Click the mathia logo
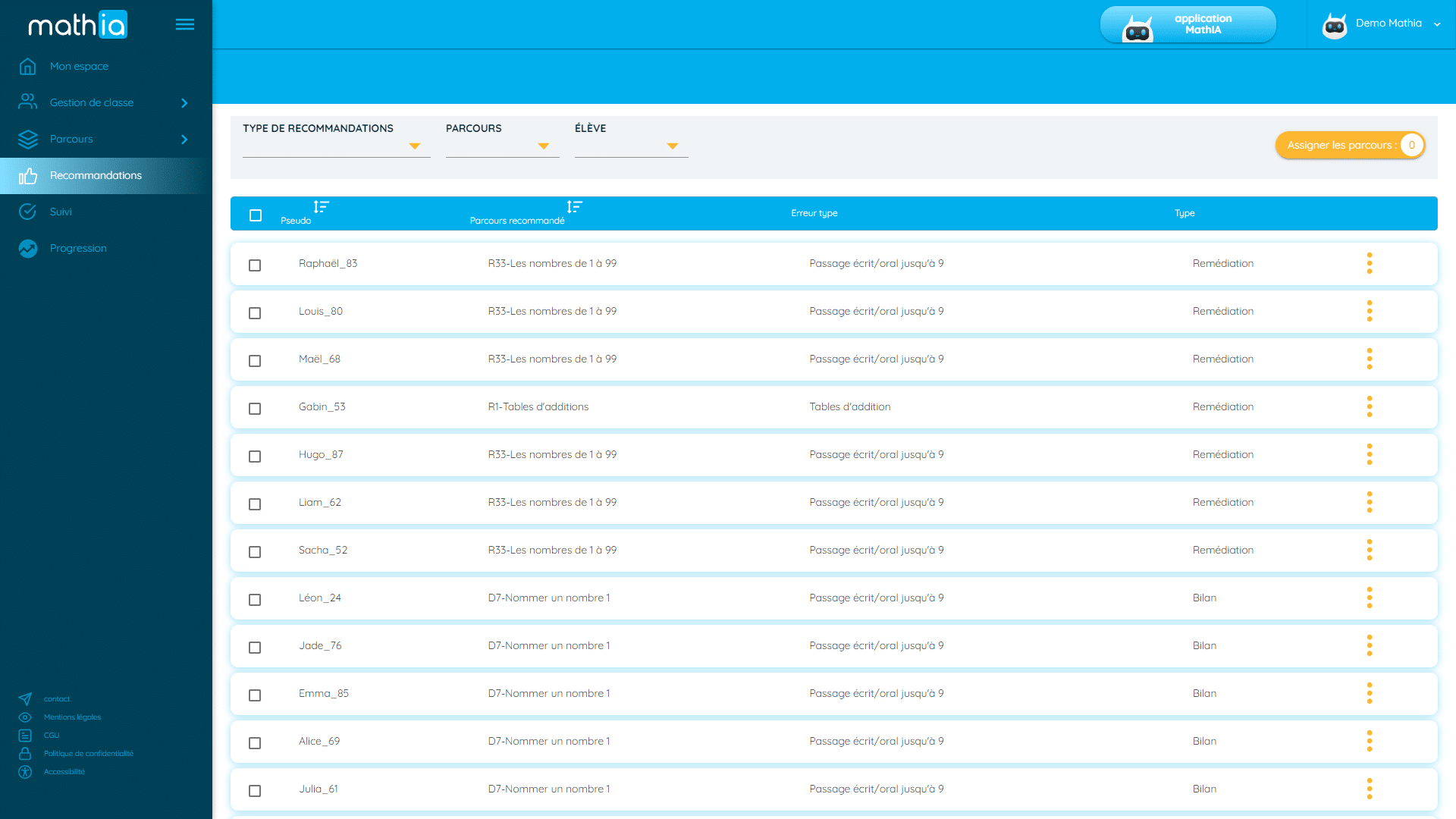 point(77,25)
